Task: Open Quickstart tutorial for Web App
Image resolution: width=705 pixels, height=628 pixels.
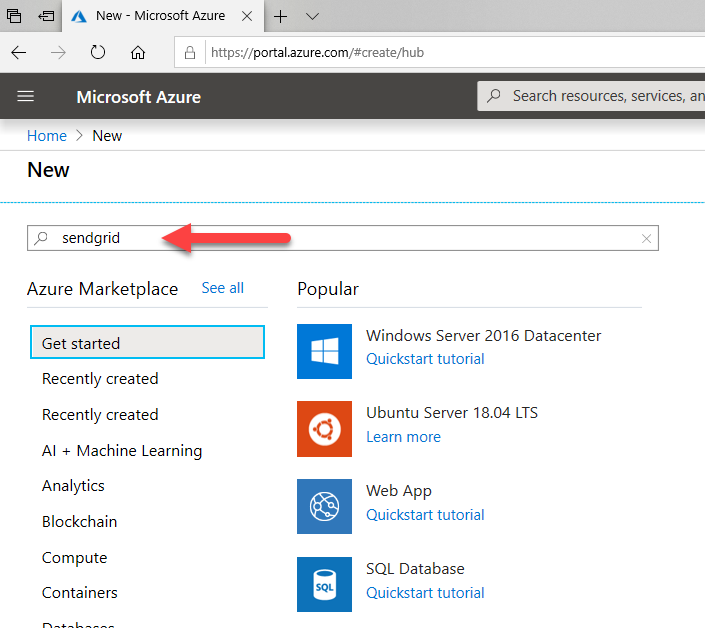Action: pos(425,515)
